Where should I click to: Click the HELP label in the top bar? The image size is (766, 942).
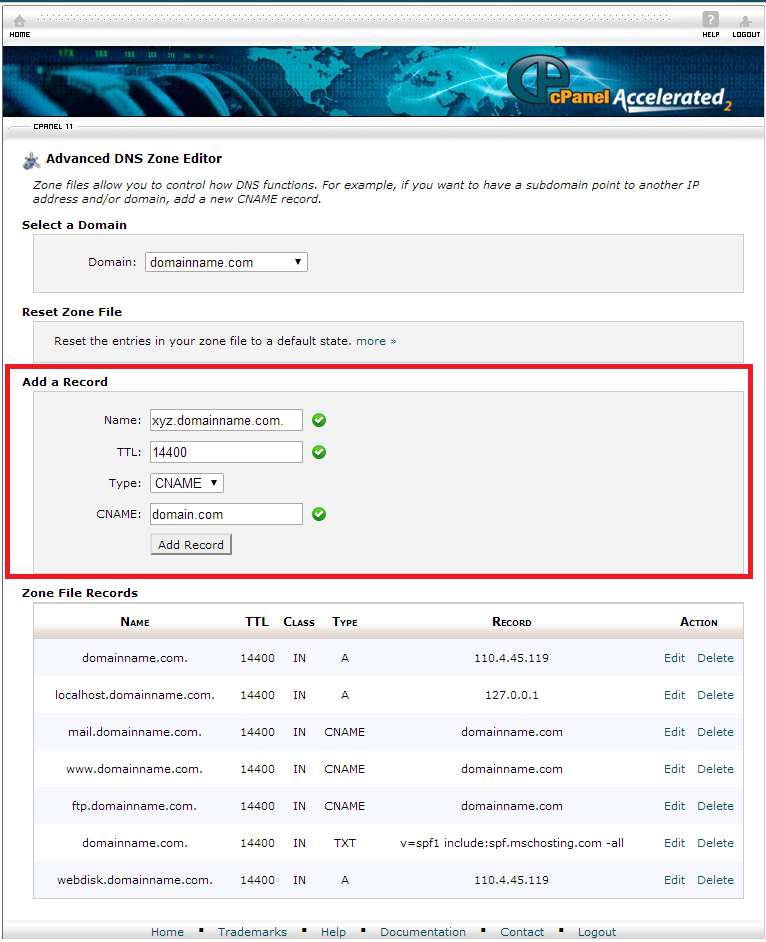tap(711, 35)
